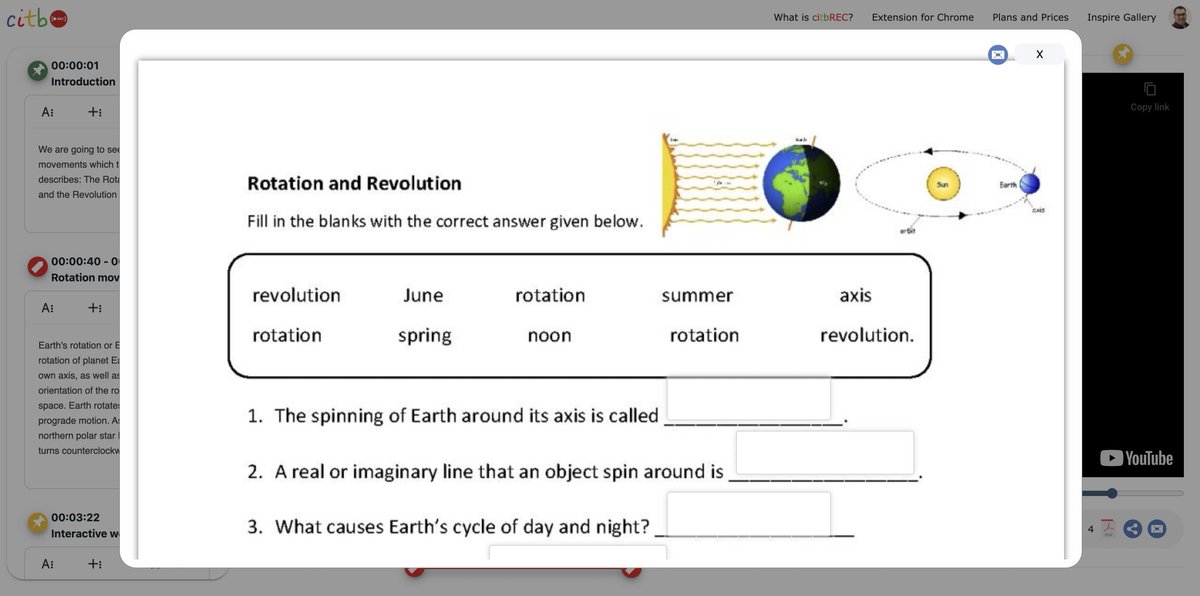Click the 00:00:40 Rotation timestamp
The height and width of the screenshot is (596, 1200).
[85, 262]
